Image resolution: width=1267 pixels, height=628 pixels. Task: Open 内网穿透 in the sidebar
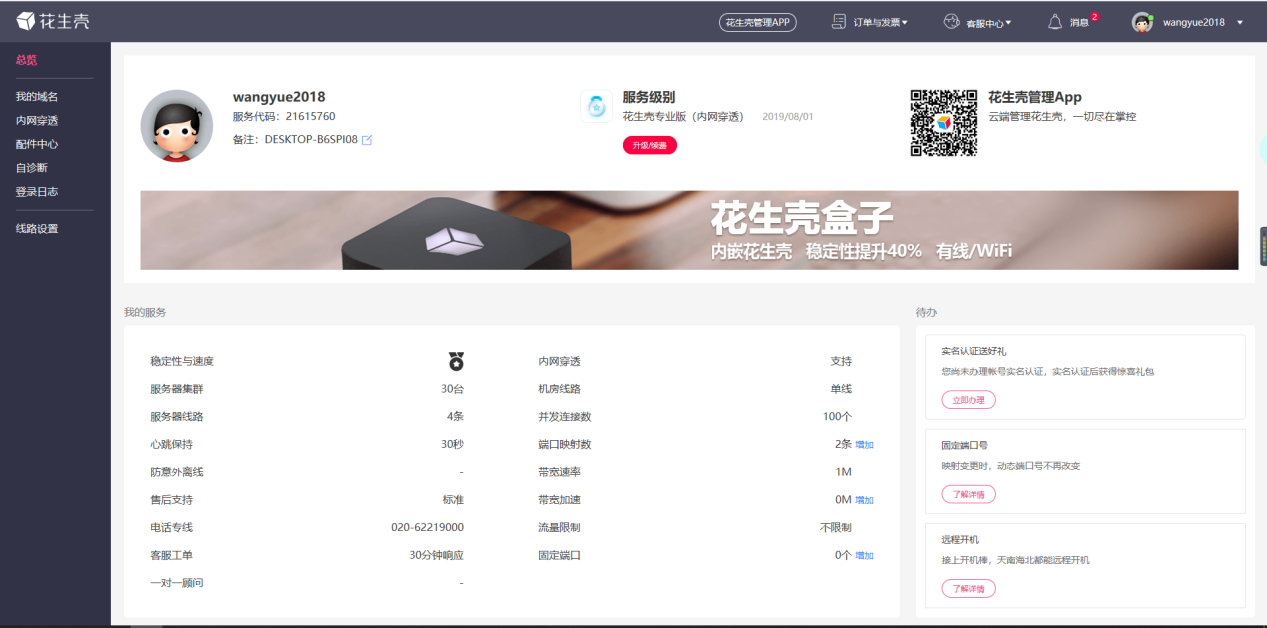point(37,120)
